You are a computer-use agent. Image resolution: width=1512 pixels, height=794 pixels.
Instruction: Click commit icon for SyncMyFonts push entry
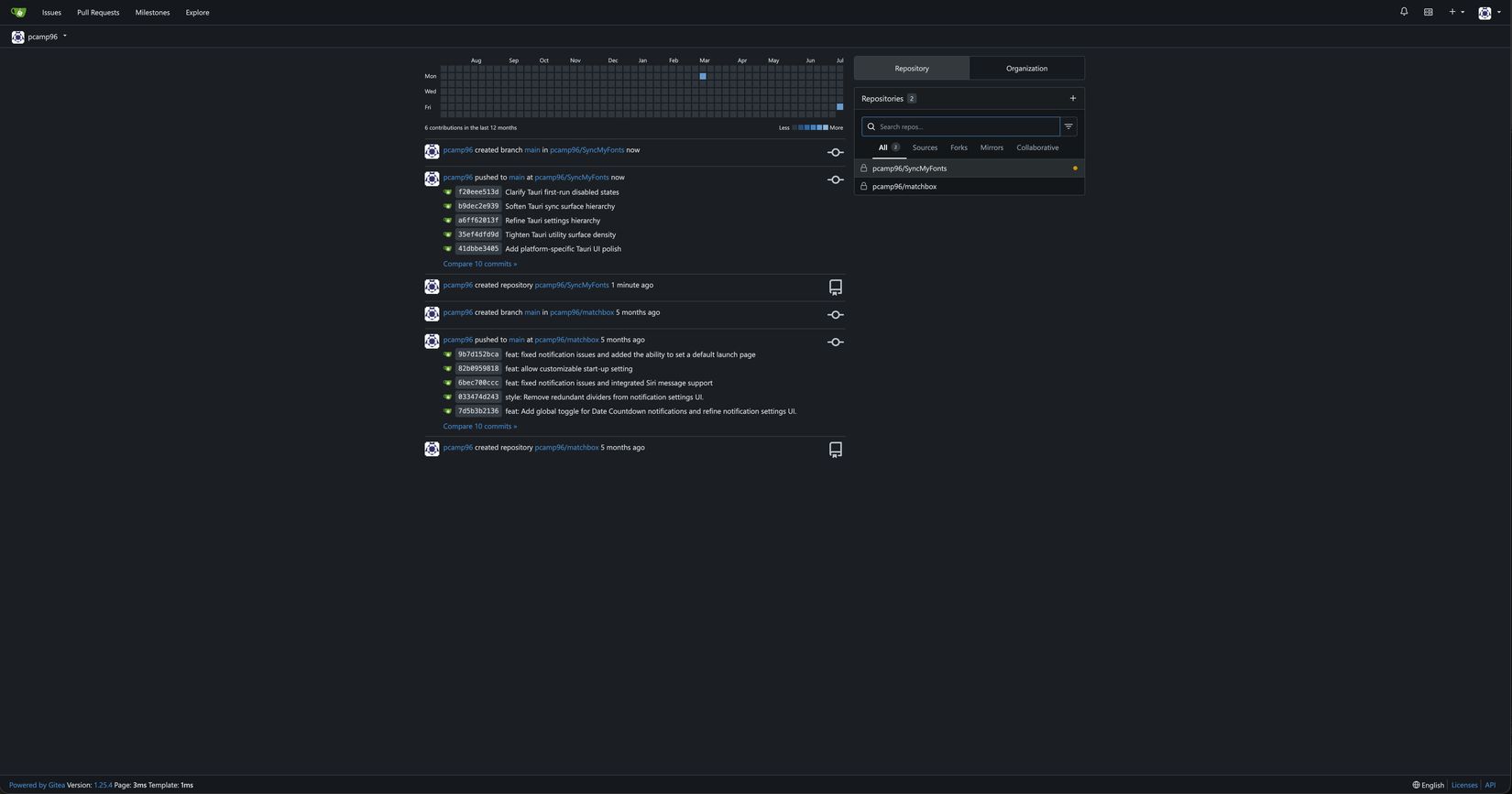(x=836, y=179)
